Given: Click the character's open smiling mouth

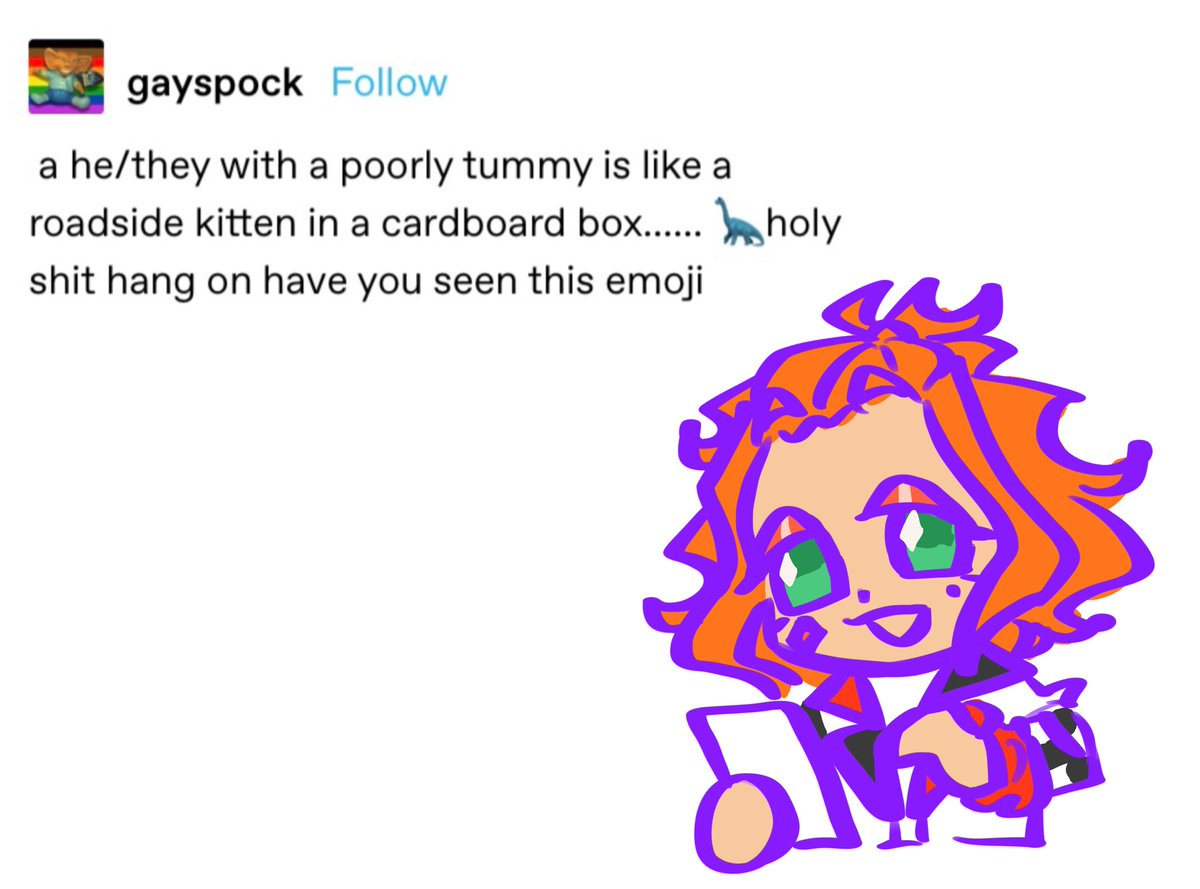Looking at the screenshot, I should [x=896, y=625].
